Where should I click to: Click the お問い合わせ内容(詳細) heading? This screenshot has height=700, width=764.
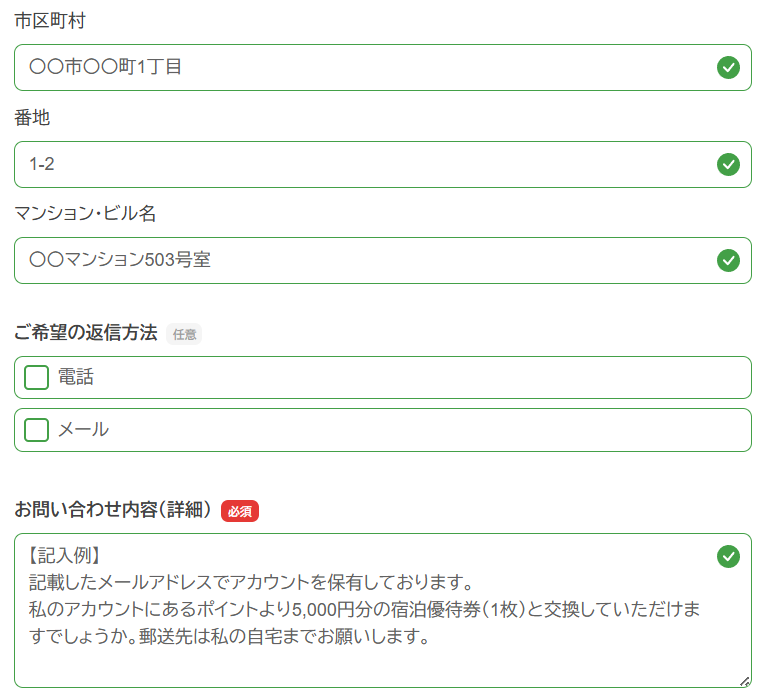click(x=113, y=510)
